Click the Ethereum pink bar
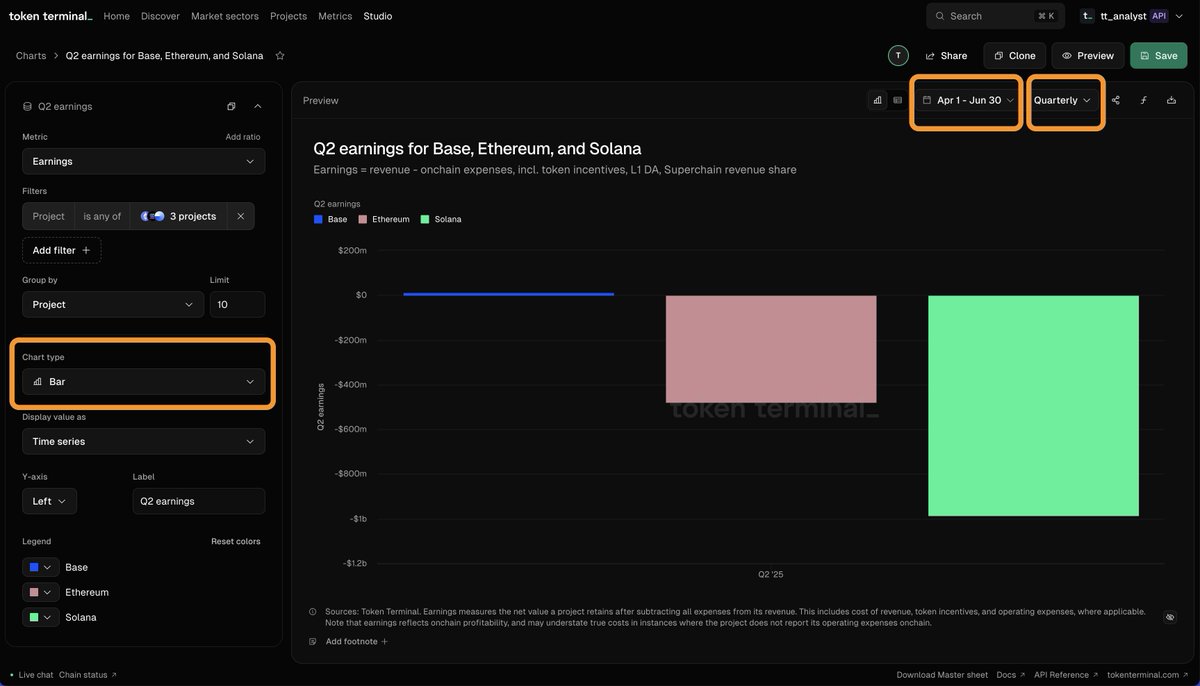This screenshot has width=1200, height=686. pyautogui.click(x=771, y=349)
